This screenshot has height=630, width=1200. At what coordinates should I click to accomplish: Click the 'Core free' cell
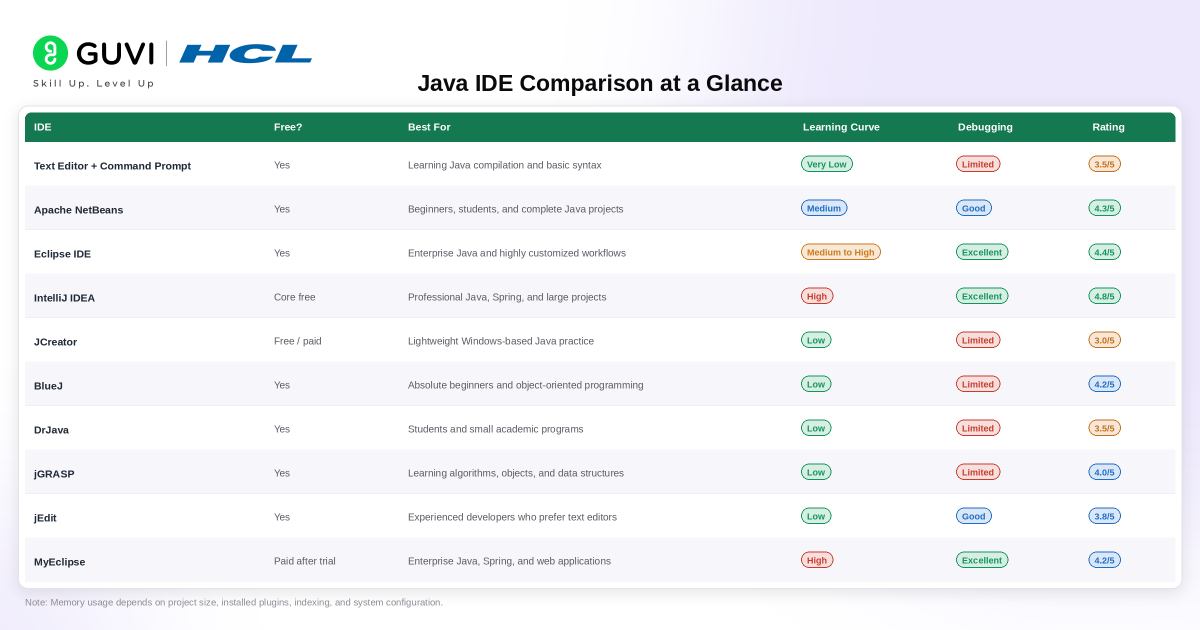(x=295, y=297)
